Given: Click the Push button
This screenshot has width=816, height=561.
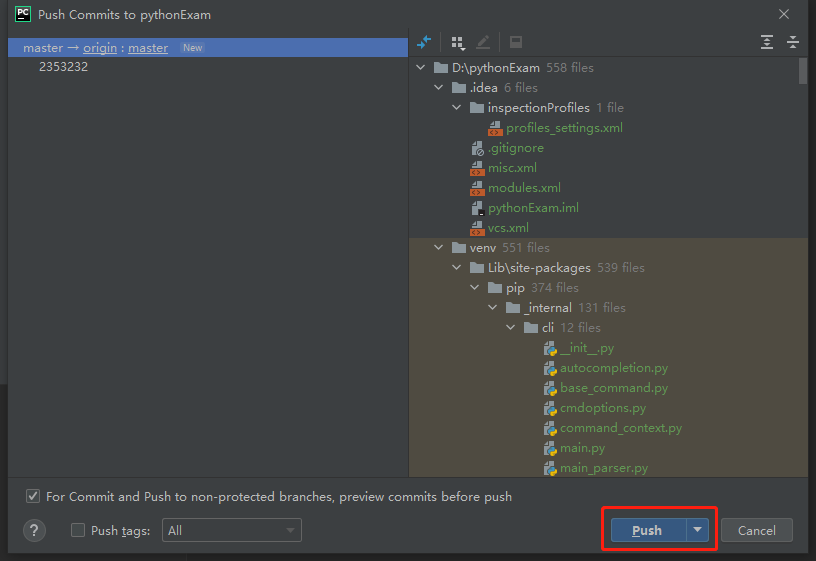Looking at the screenshot, I should (x=648, y=530).
